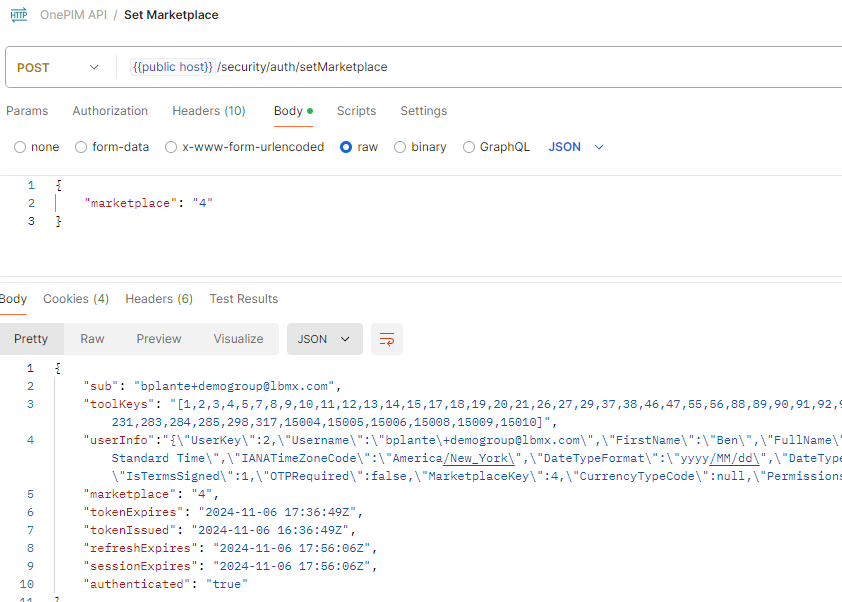
Task: Click the yyyy/MM/dd underlined text
Action: pyautogui.click(x=734, y=458)
